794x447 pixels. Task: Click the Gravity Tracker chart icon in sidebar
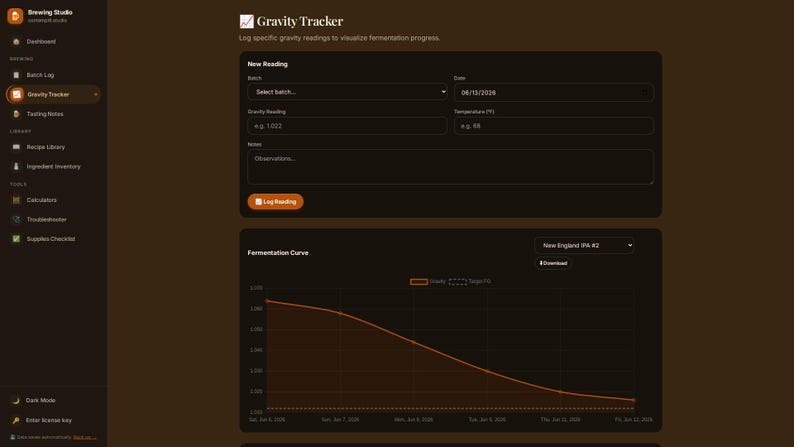click(x=17, y=94)
